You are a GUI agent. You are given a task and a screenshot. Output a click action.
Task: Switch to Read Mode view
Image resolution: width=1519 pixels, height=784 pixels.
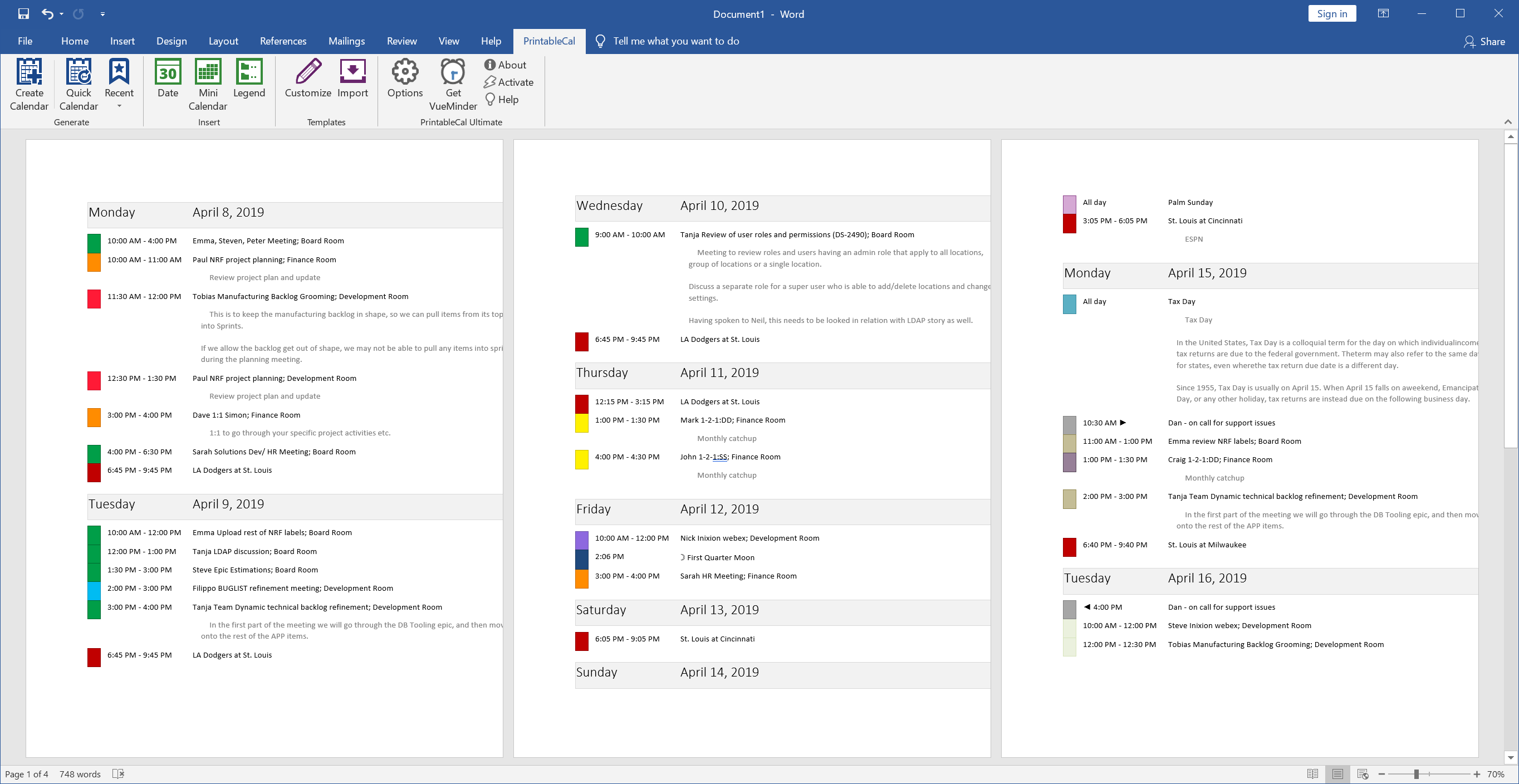(1312, 774)
